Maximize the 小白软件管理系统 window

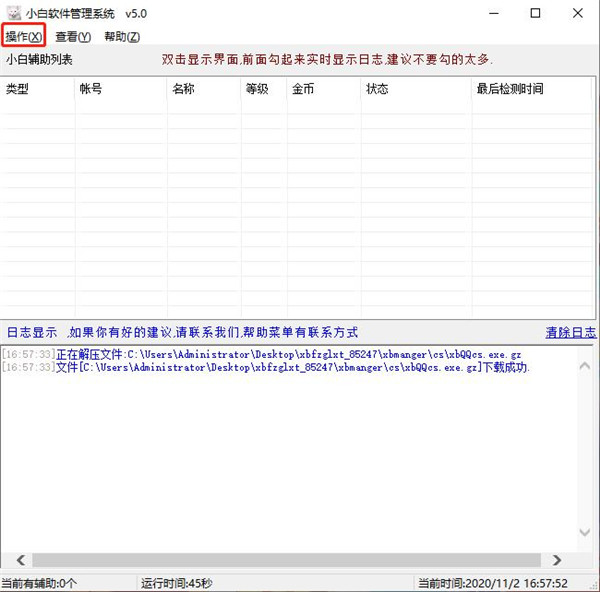(535, 13)
